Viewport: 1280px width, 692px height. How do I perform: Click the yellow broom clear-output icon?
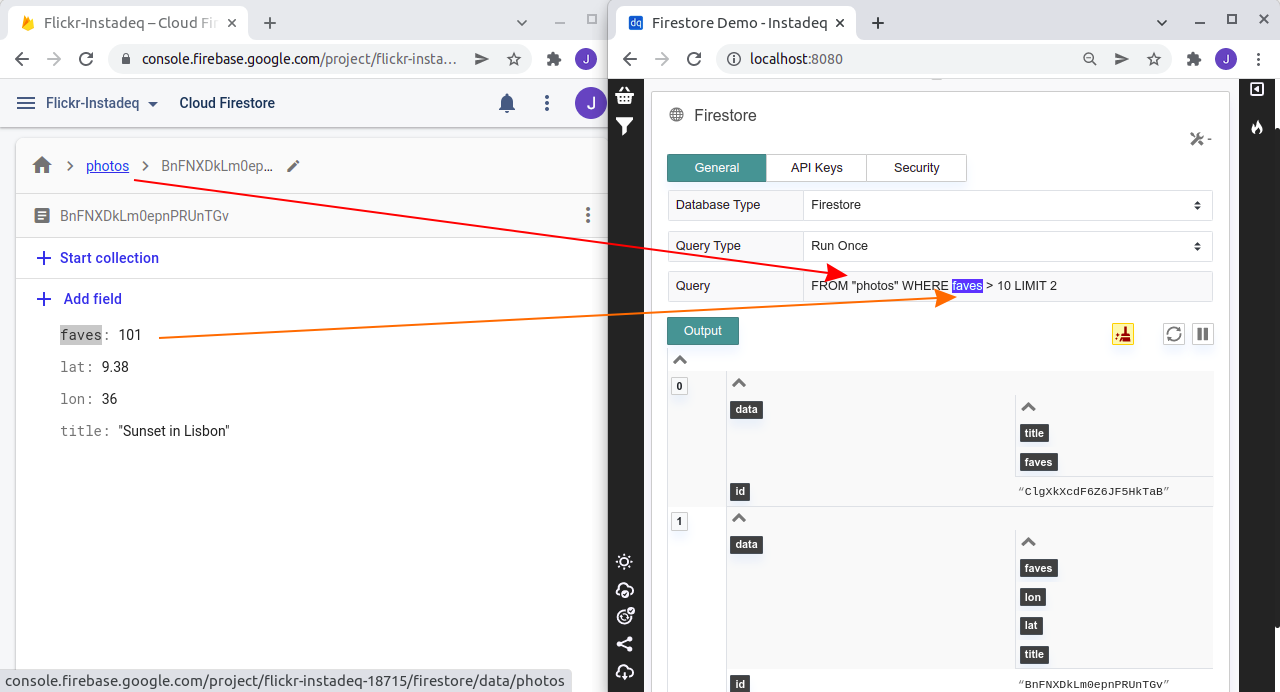click(x=1123, y=334)
